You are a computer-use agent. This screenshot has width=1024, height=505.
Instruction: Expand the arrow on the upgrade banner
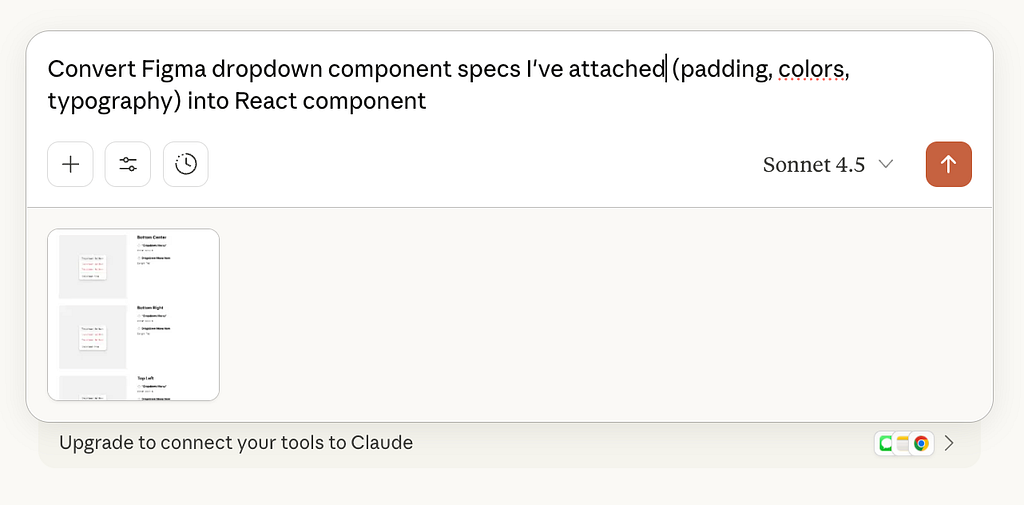[950, 443]
